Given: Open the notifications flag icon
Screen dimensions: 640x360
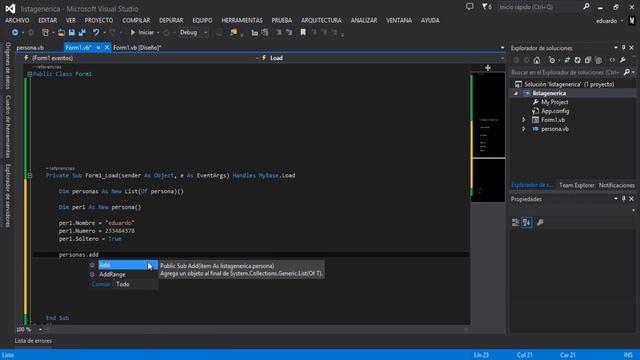Looking at the screenshot, I should point(486,7).
